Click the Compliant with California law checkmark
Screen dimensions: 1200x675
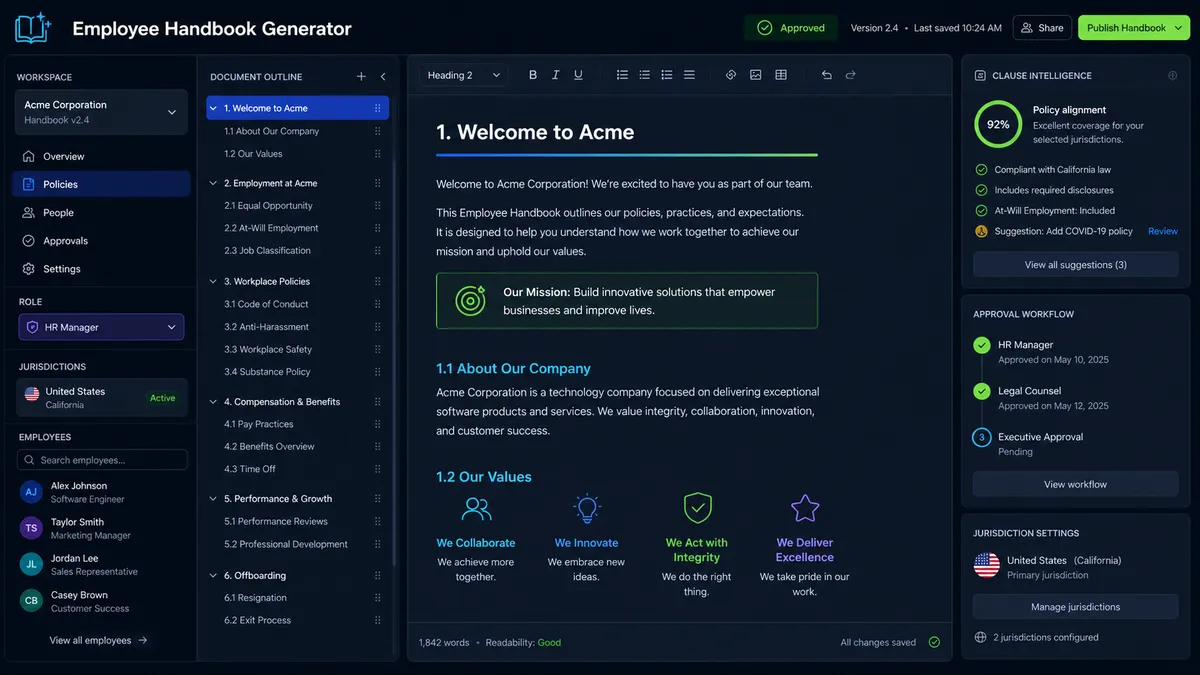point(981,170)
